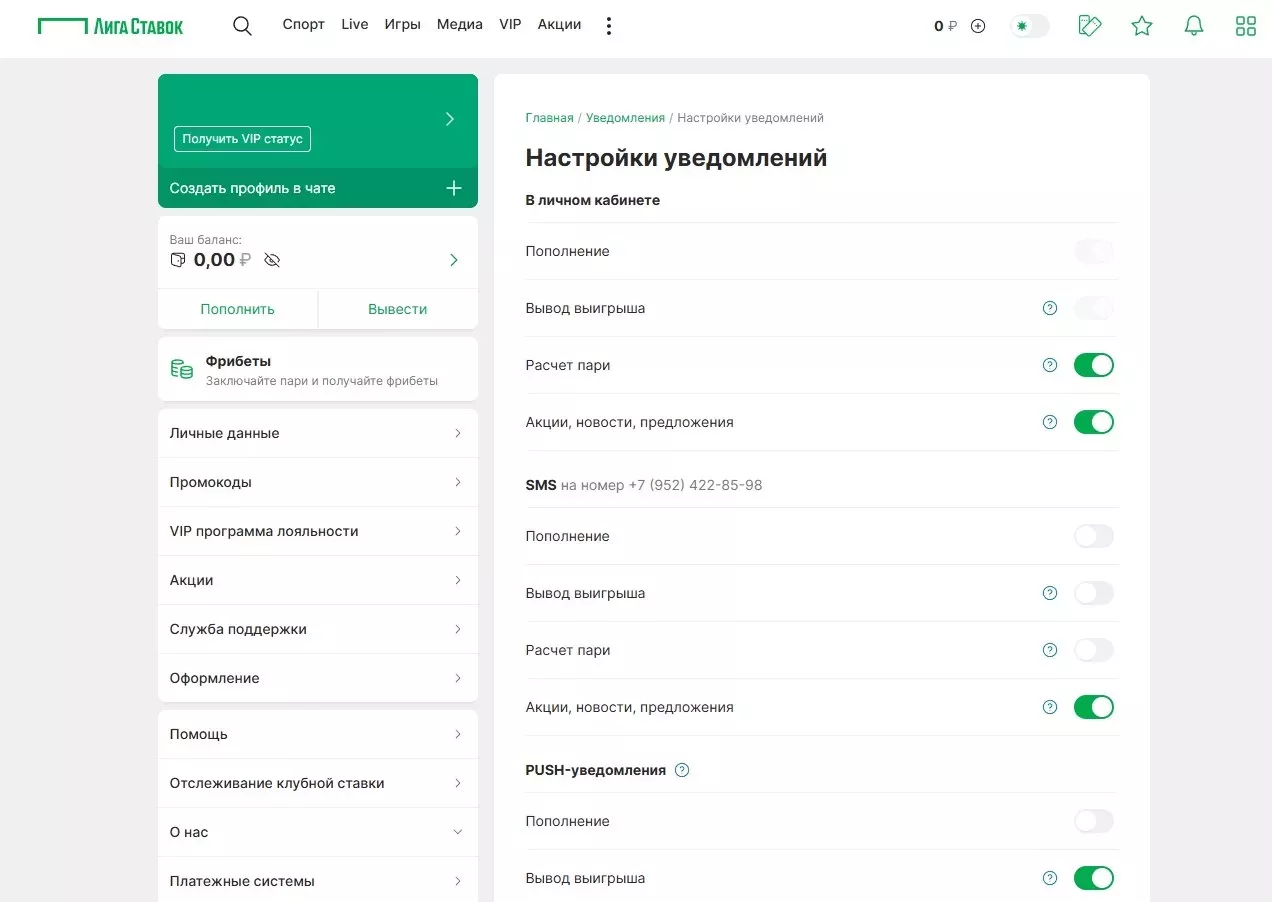Collapse the О нас section
Screen dimensions: 1272x902
[x=457, y=831]
